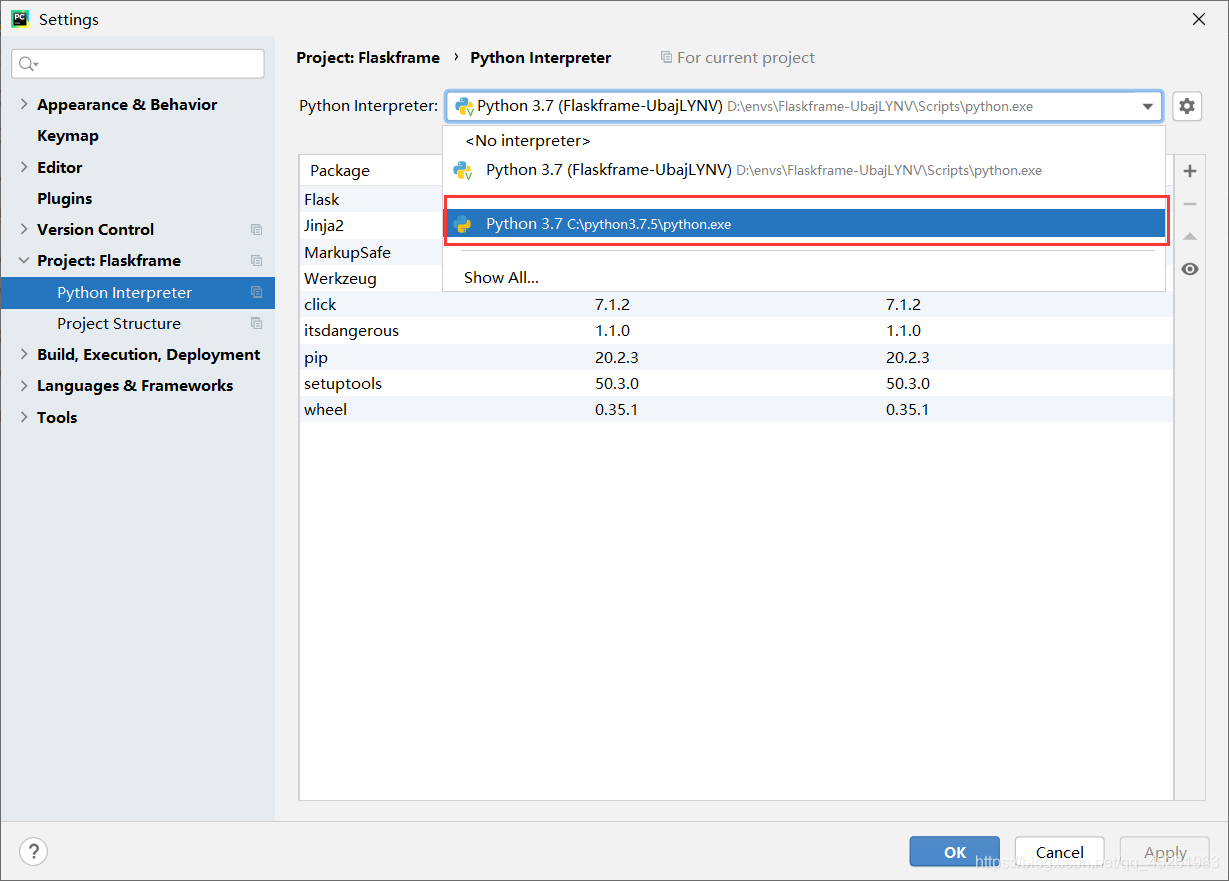The width and height of the screenshot is (1229, 881).
Task: Expand Appearance & Behavior section
Action: (24, 105)
